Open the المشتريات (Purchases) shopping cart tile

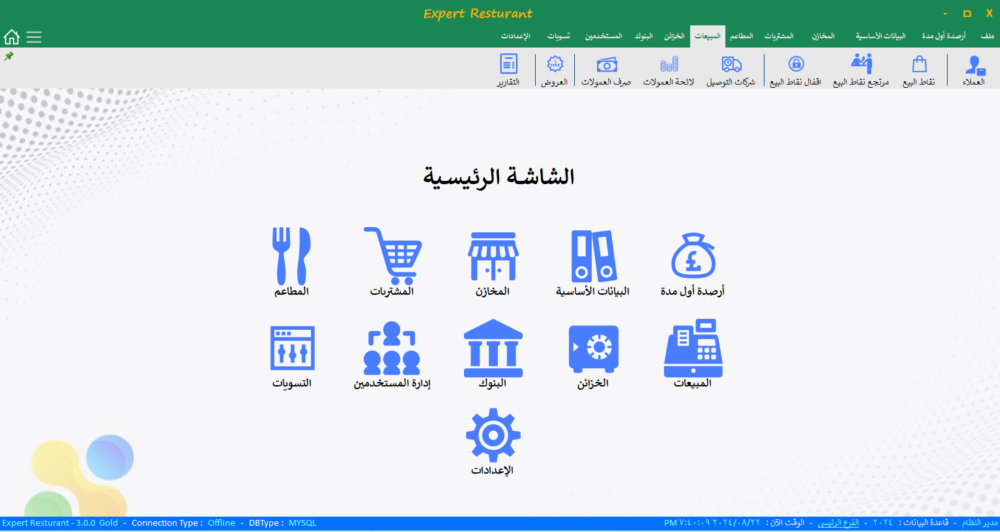pos(391,261)
